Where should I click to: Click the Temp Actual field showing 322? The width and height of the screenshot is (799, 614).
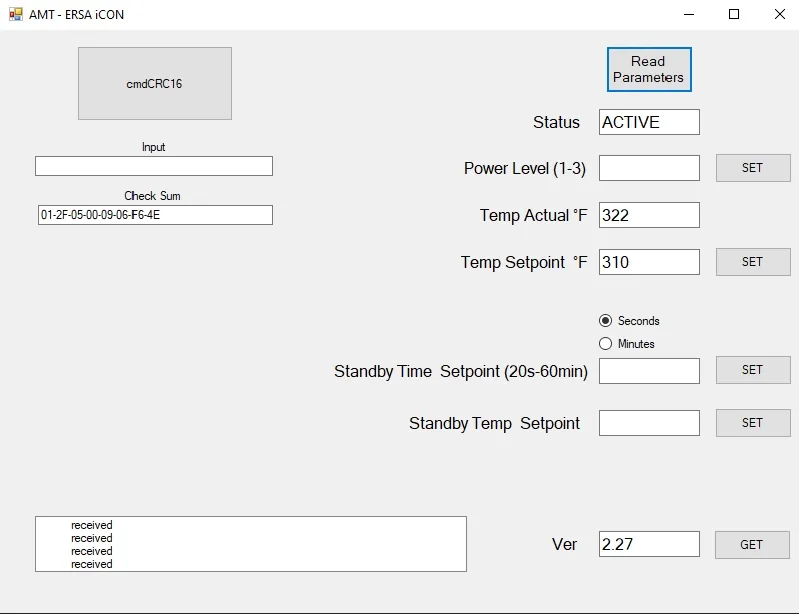click(649, 215)
